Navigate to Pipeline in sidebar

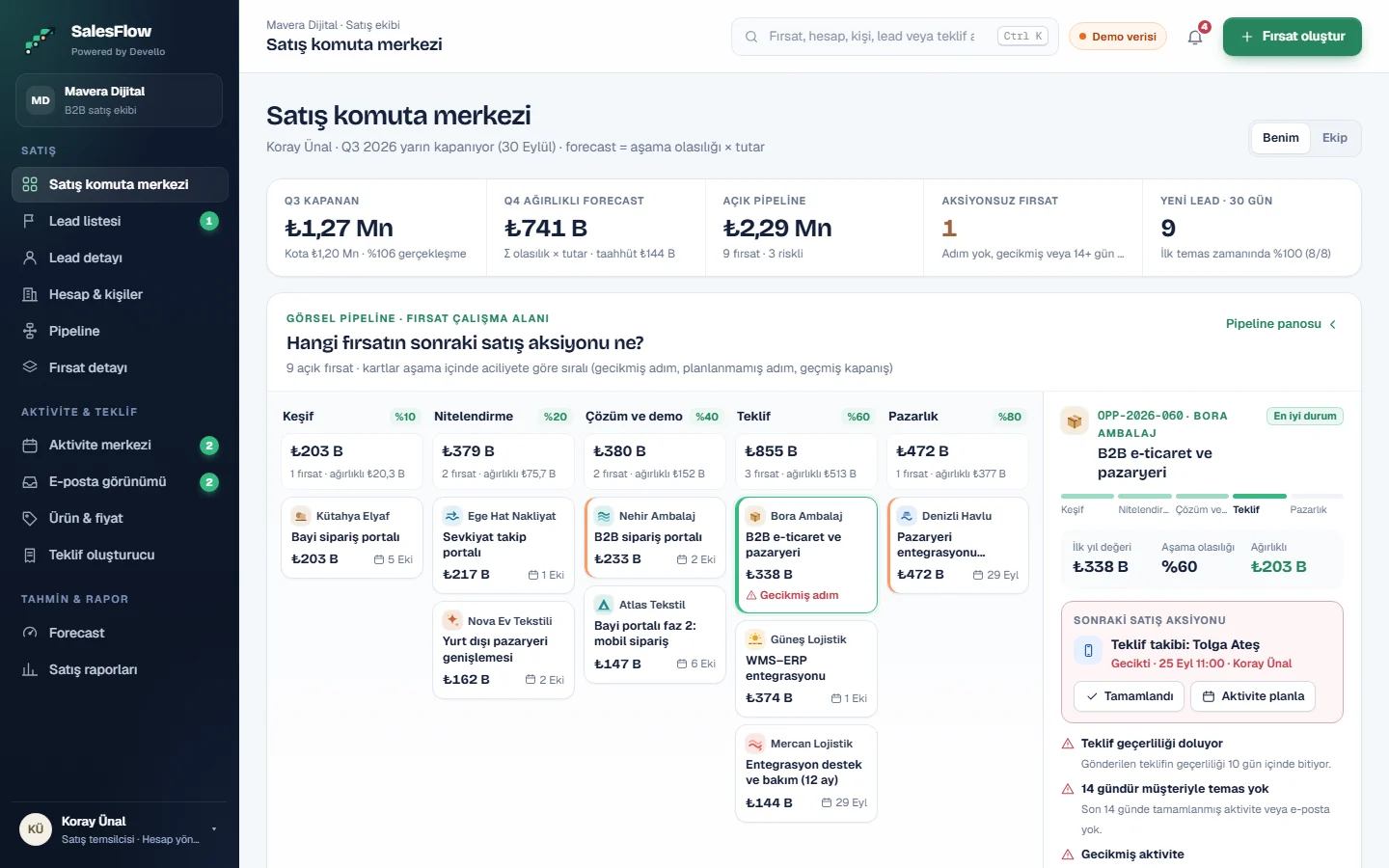(120, 331)
